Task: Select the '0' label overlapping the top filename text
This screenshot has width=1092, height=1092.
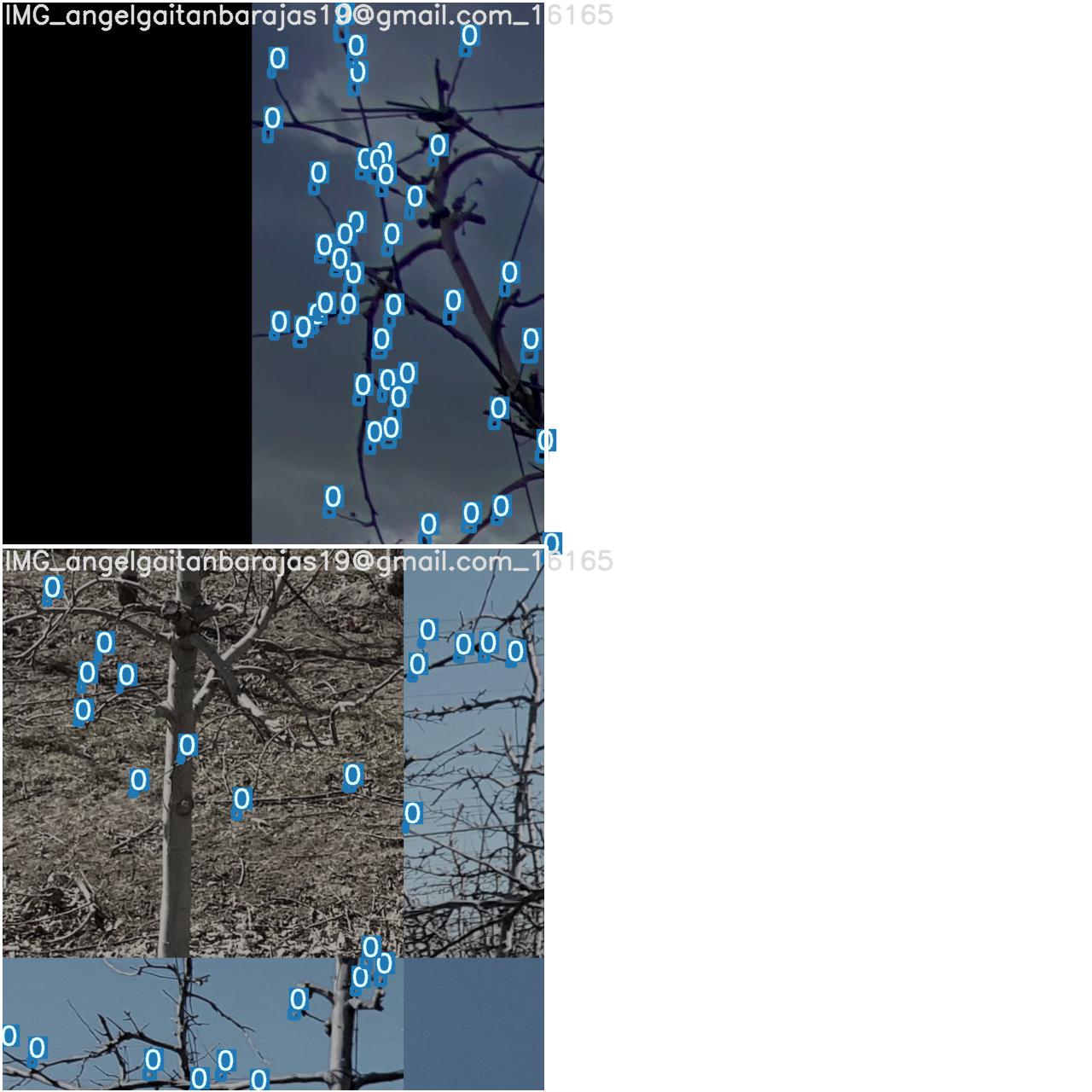Action: click(x=344, y=14)
